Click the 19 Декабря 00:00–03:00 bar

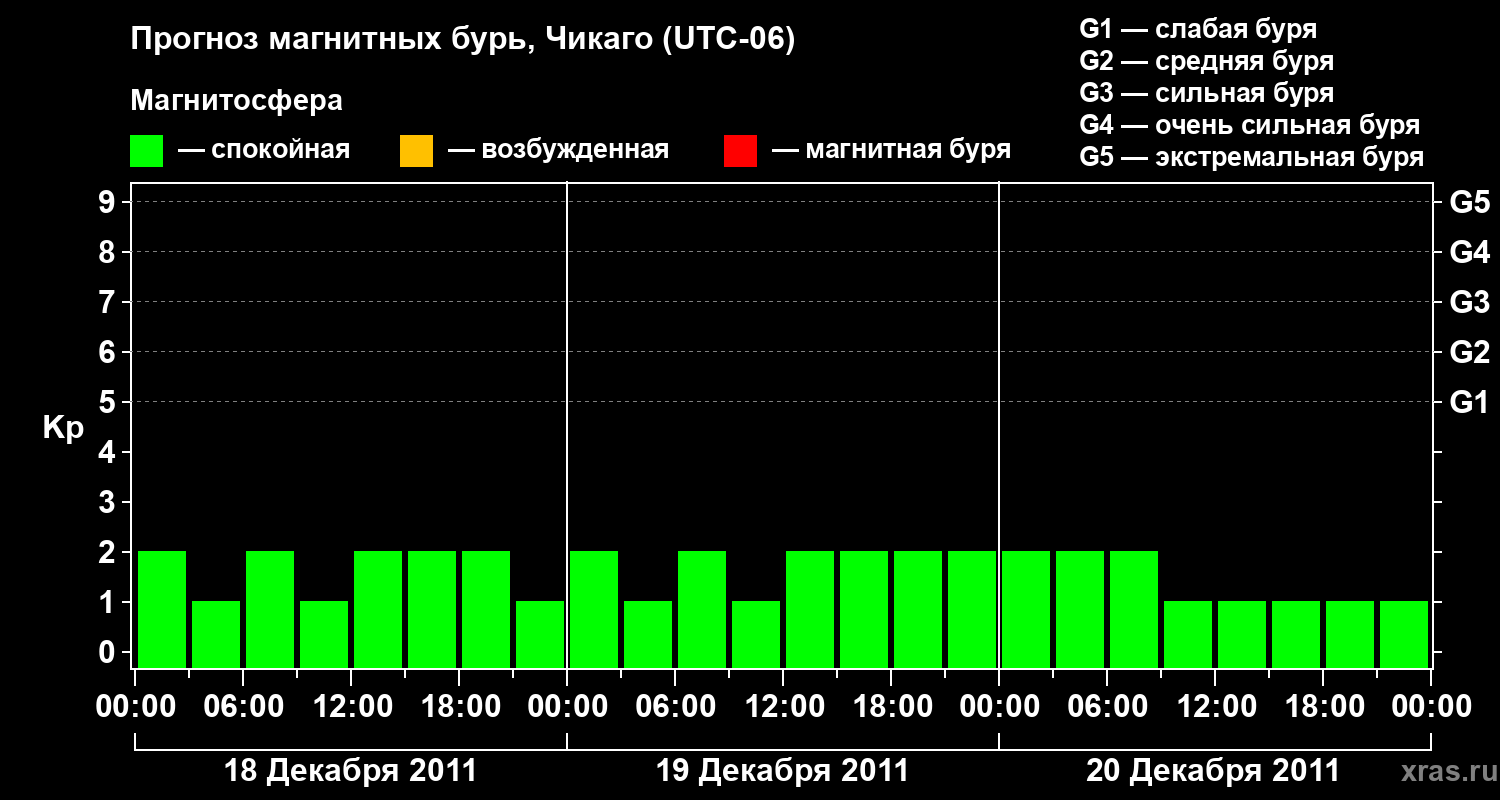[594, 609]
